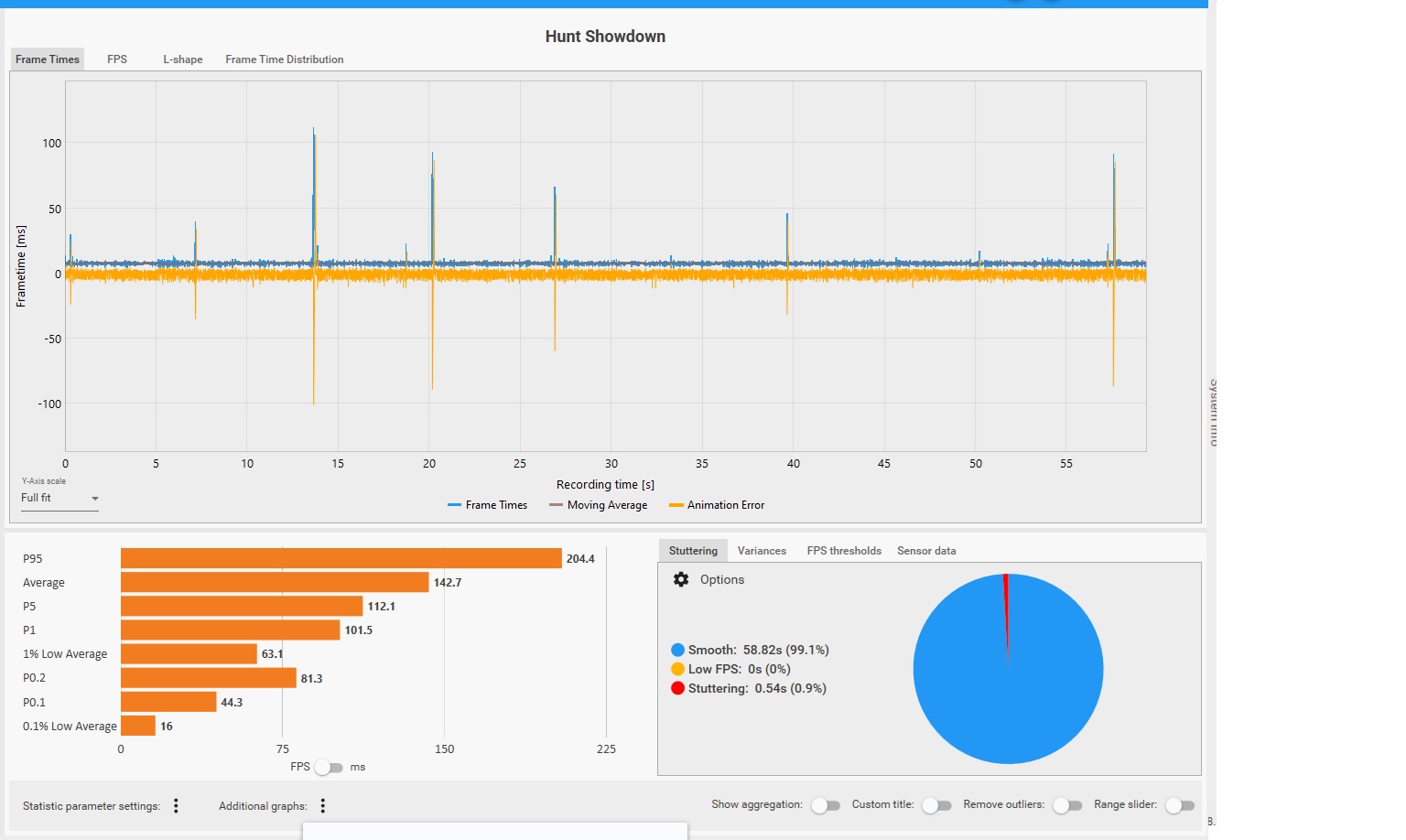Expand the Y-Axis scale Full fit dropdown

point(59,499)
